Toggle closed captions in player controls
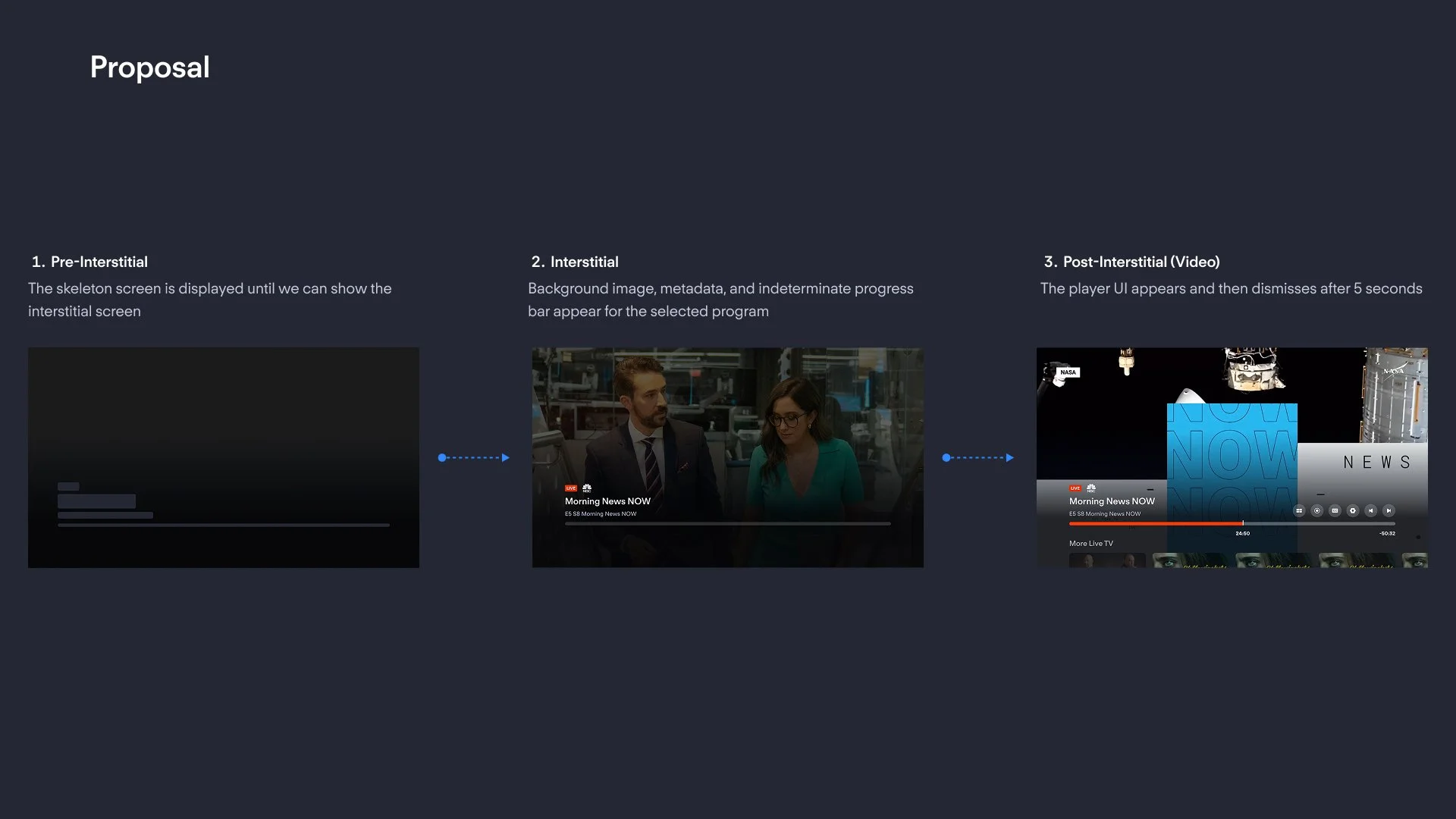Screen dimensions: 1456x819 point(1335,510)
